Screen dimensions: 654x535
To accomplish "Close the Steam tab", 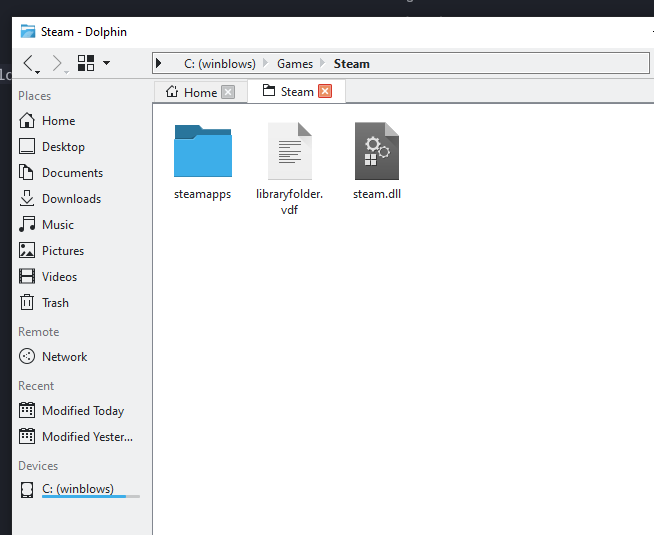I will pyautogui.click(x=325, y=91).
